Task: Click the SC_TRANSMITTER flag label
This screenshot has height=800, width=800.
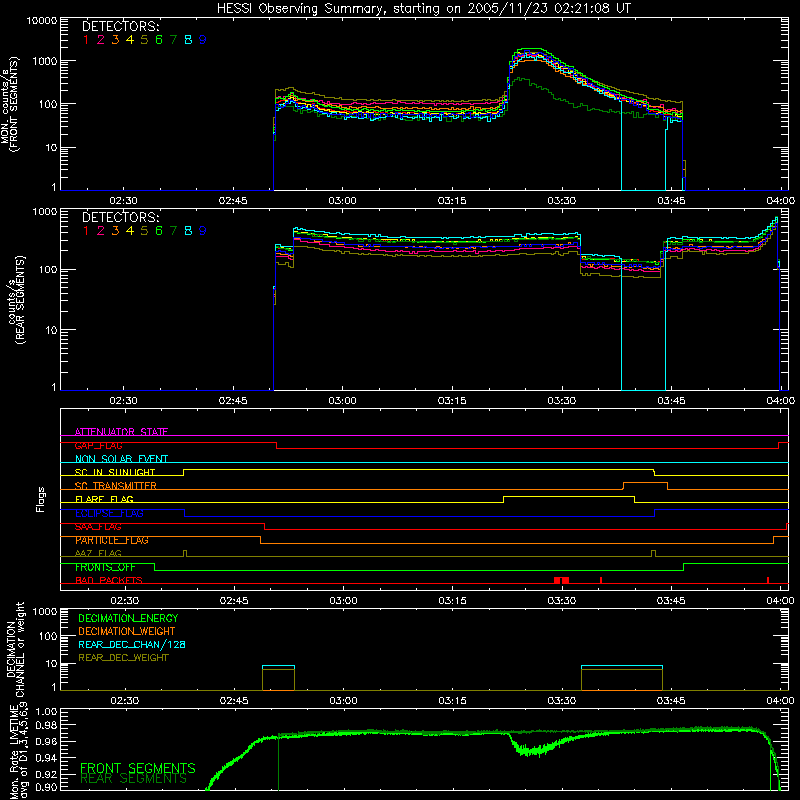Action: (x=116, y=486)
